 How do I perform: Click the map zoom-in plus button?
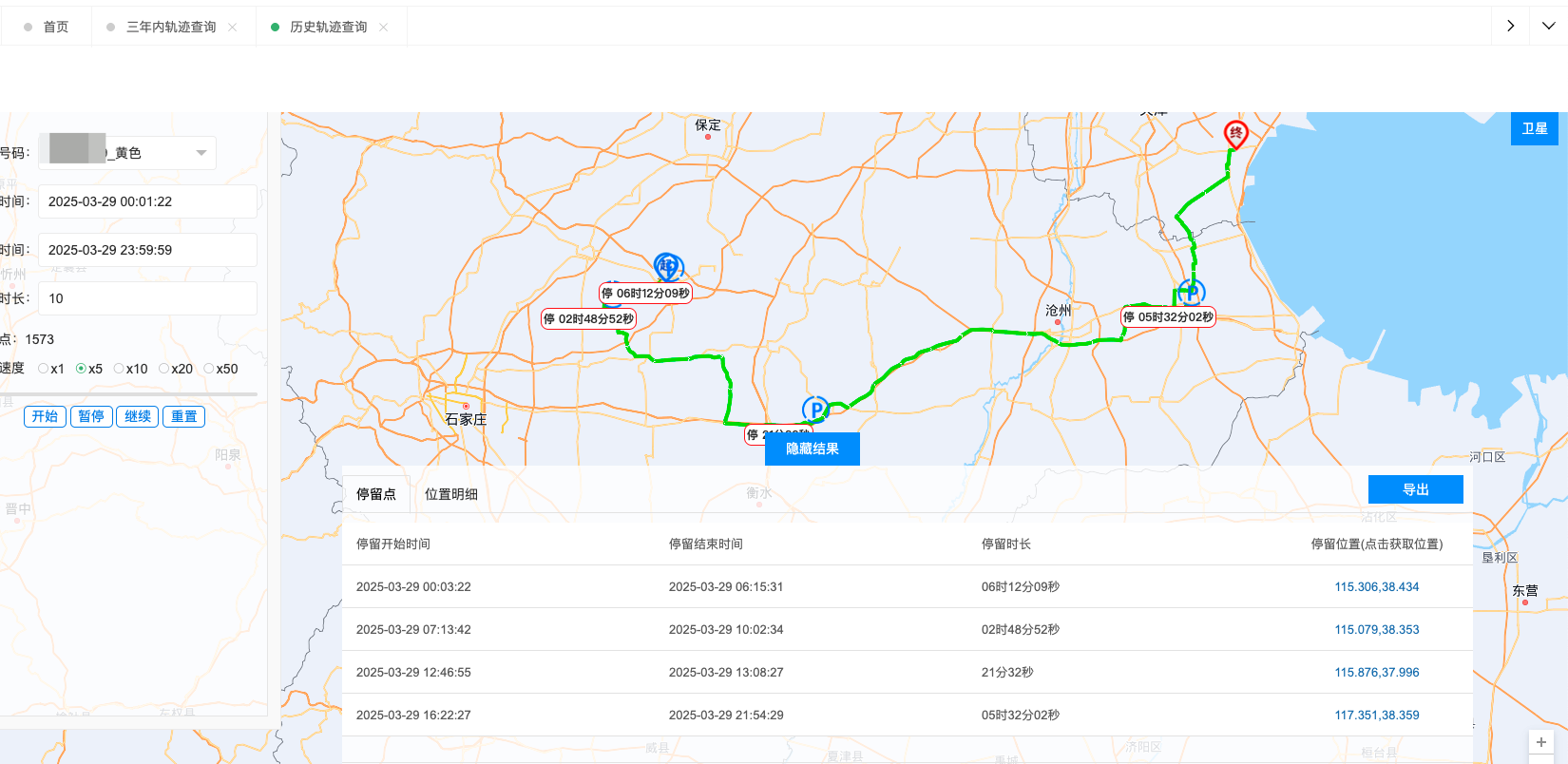(1541, 742)
